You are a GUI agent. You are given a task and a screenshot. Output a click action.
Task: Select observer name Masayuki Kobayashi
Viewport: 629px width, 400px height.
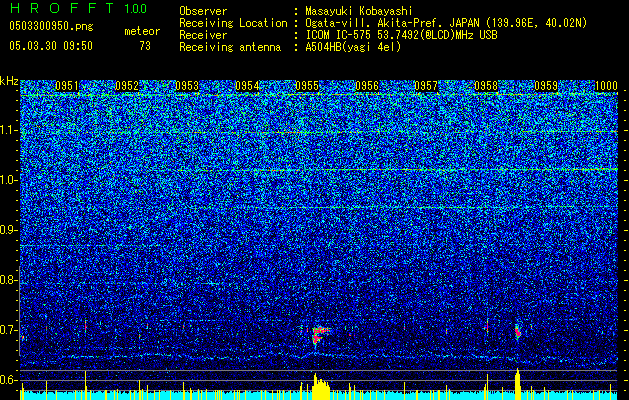(x=359, y=11)
